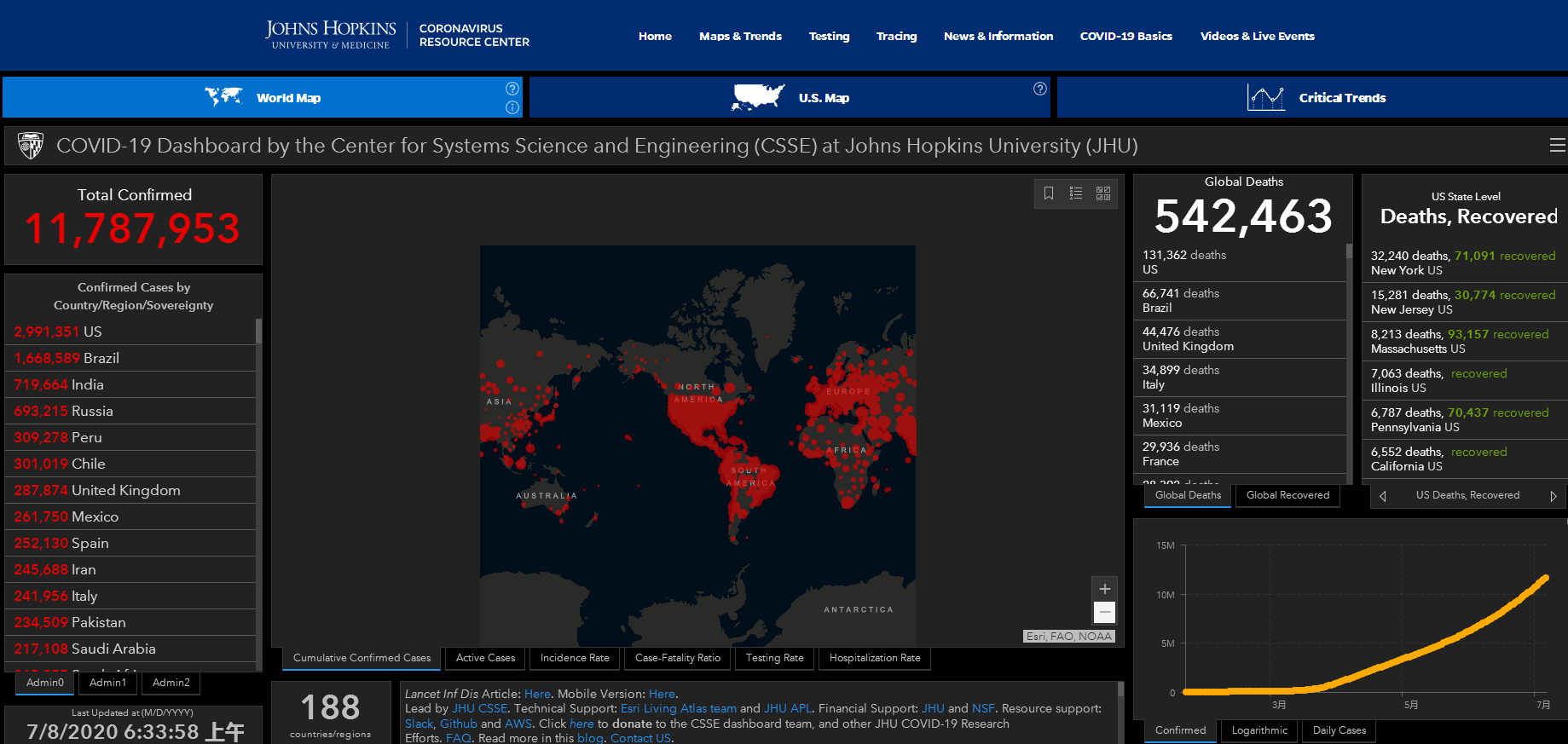Switch chart to Daily Cases view

(1339, 730)
